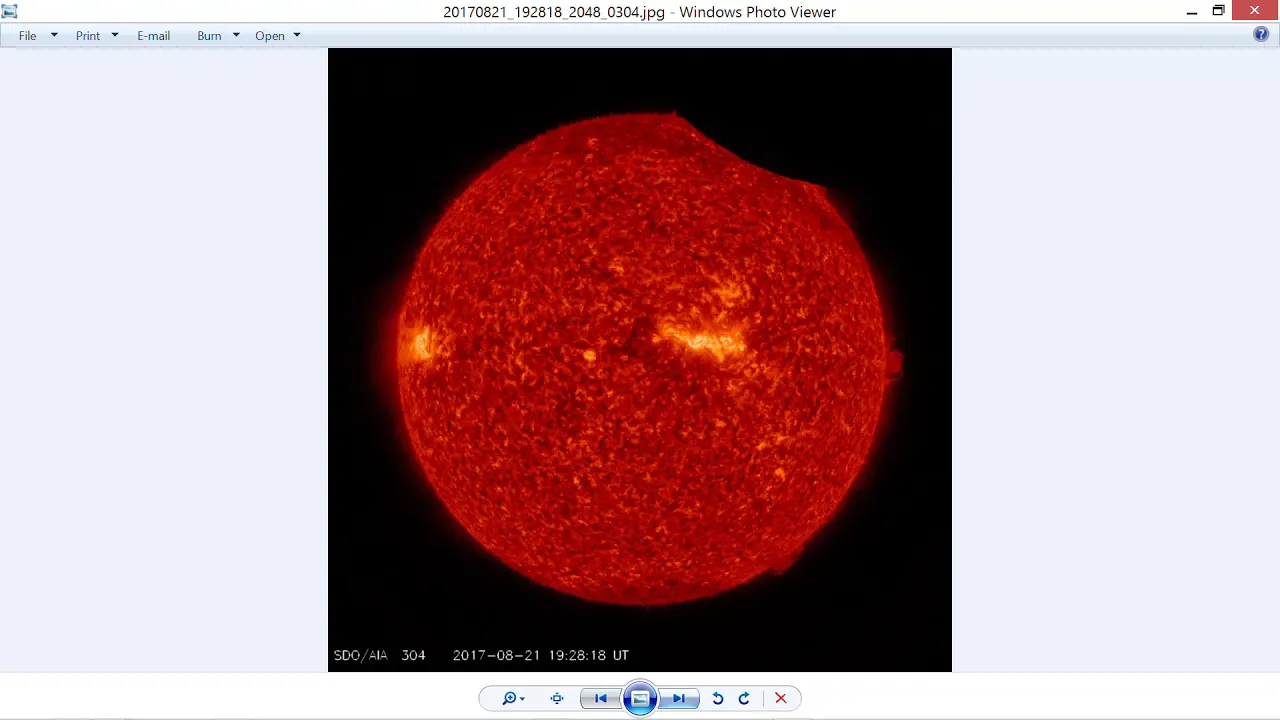The height and width of the screenshot is (720, 1280).
Task: Go to the next photo
Action: pyautogui.click(x=679, y=699)
